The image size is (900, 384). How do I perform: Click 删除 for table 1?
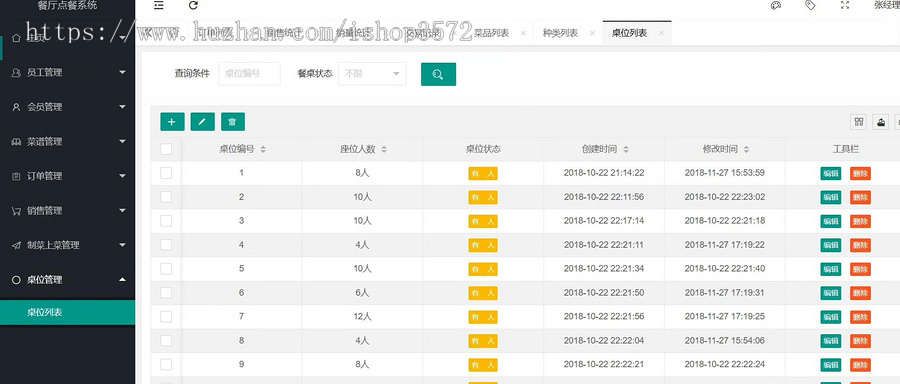pyautogui.click(x=860, y=173)
